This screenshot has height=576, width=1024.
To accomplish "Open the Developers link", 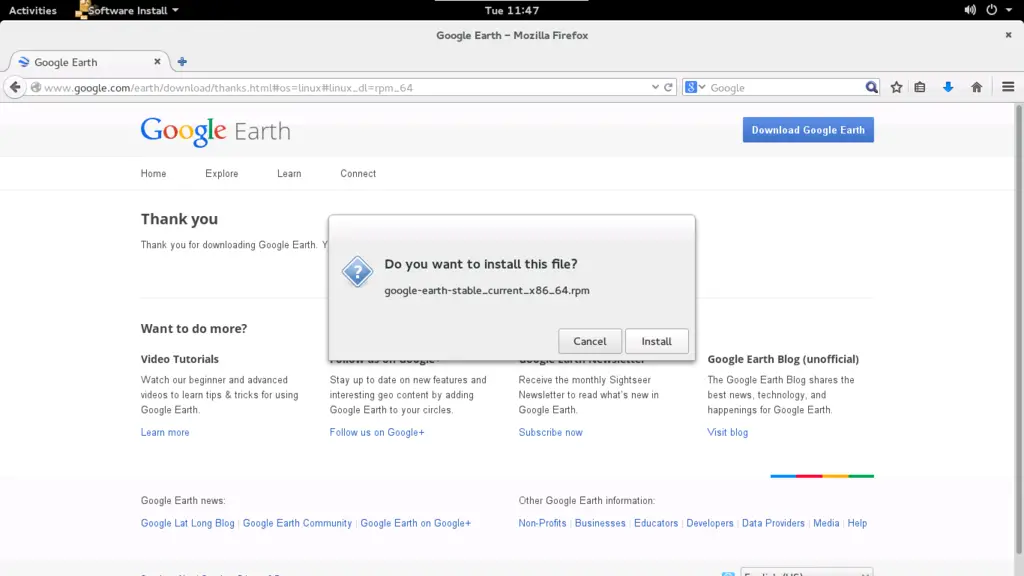I will click(x=710, y=523).
